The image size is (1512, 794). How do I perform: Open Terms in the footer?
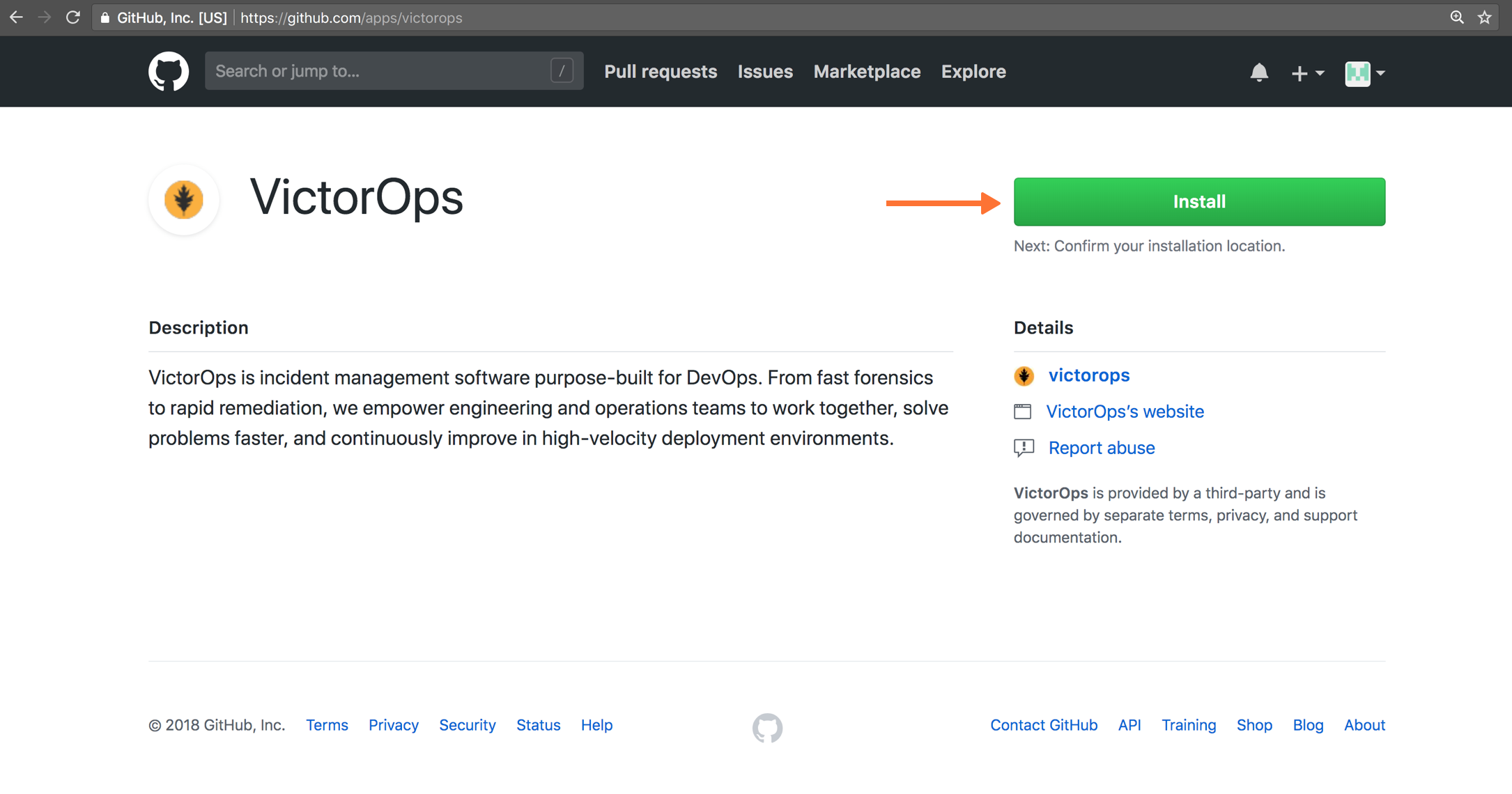tap(327, 725)
